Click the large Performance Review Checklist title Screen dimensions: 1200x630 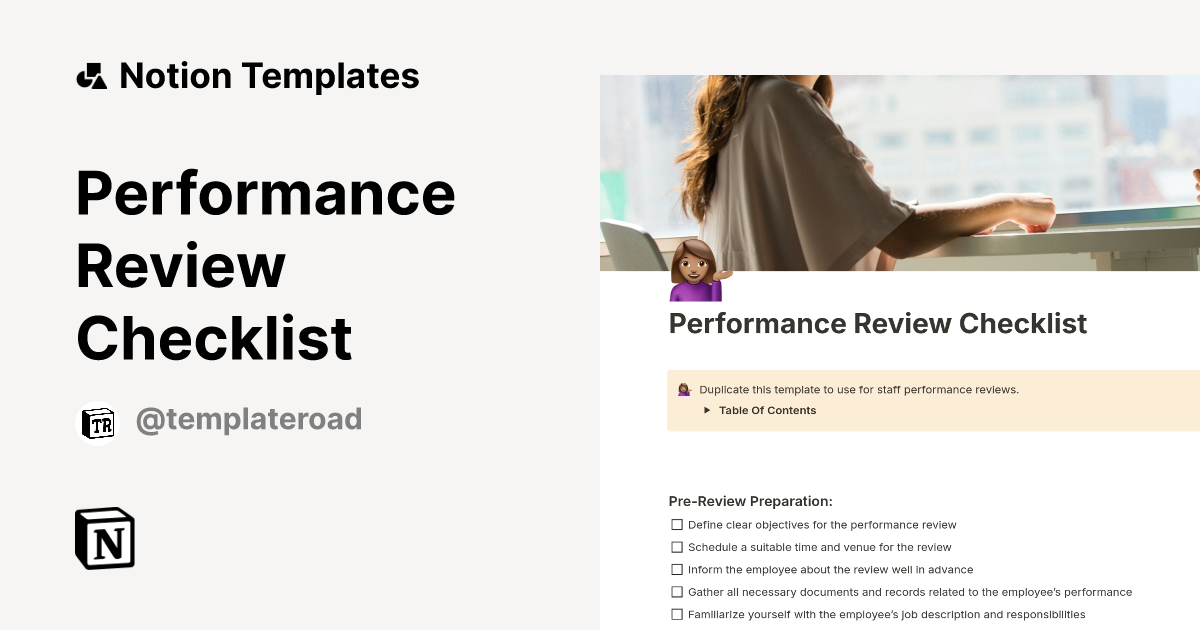coord(265,265)
